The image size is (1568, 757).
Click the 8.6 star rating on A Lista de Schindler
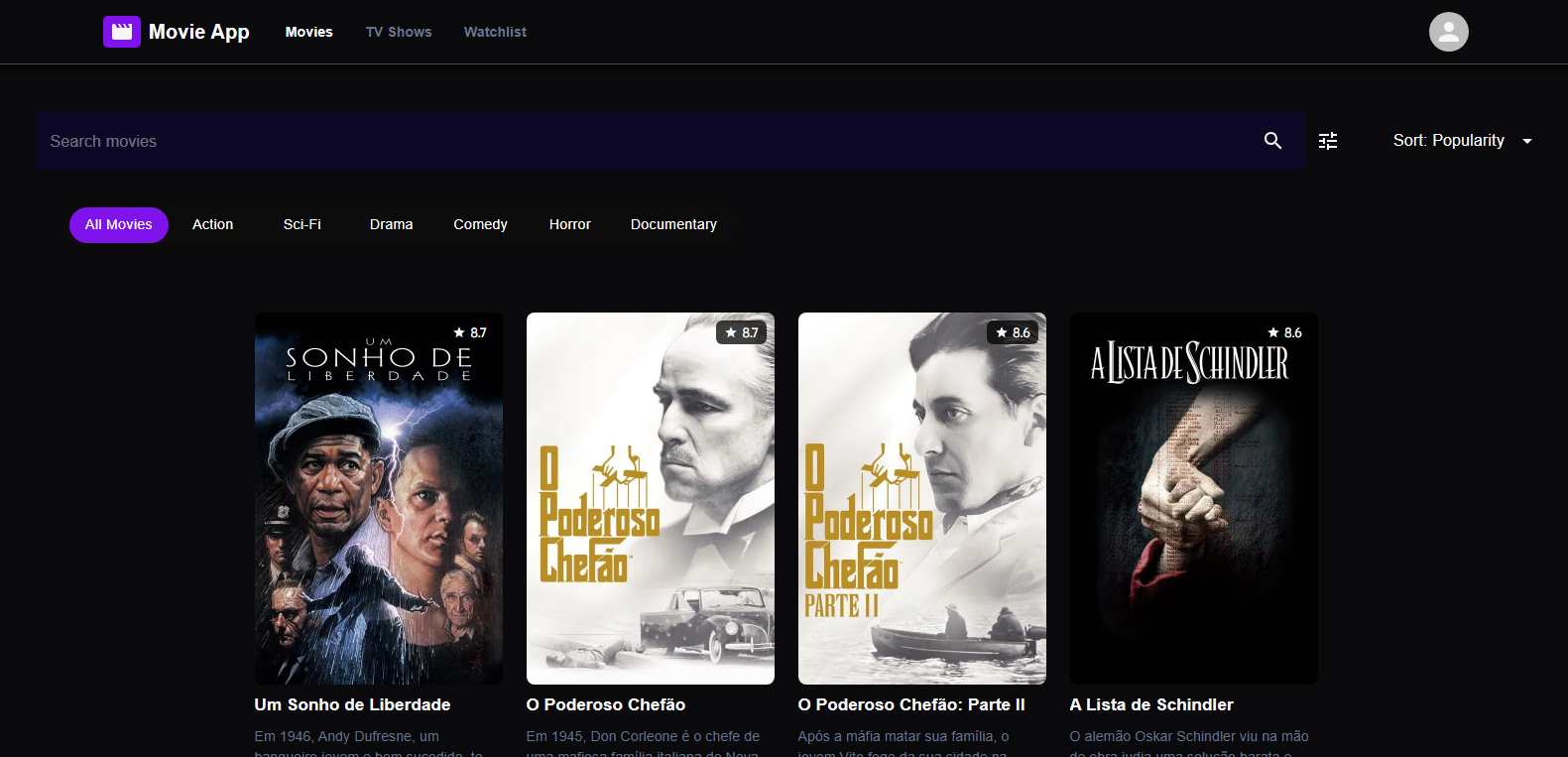(1285, 332)
